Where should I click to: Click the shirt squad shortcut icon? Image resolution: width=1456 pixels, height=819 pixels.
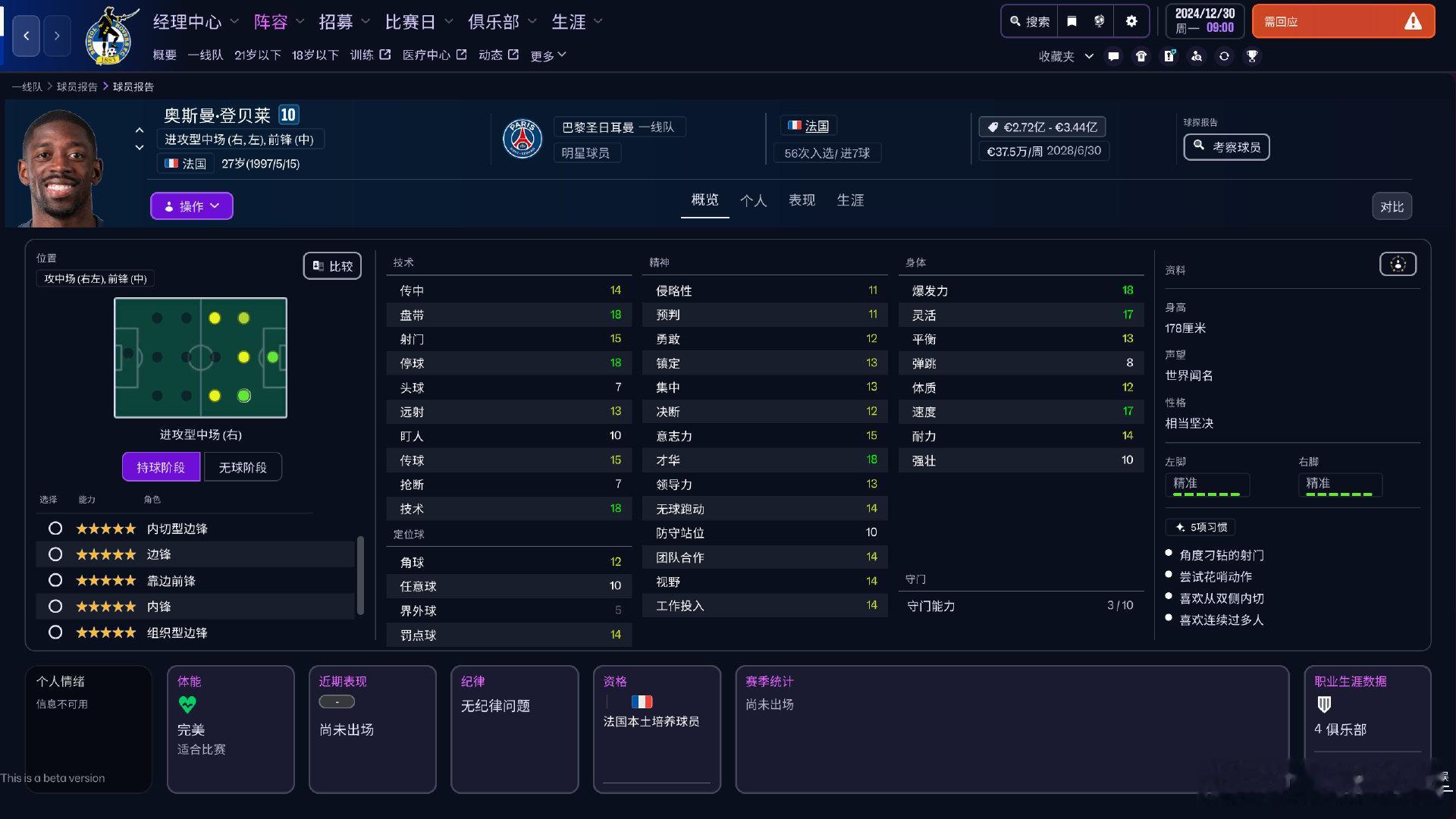pos(1141,56)
